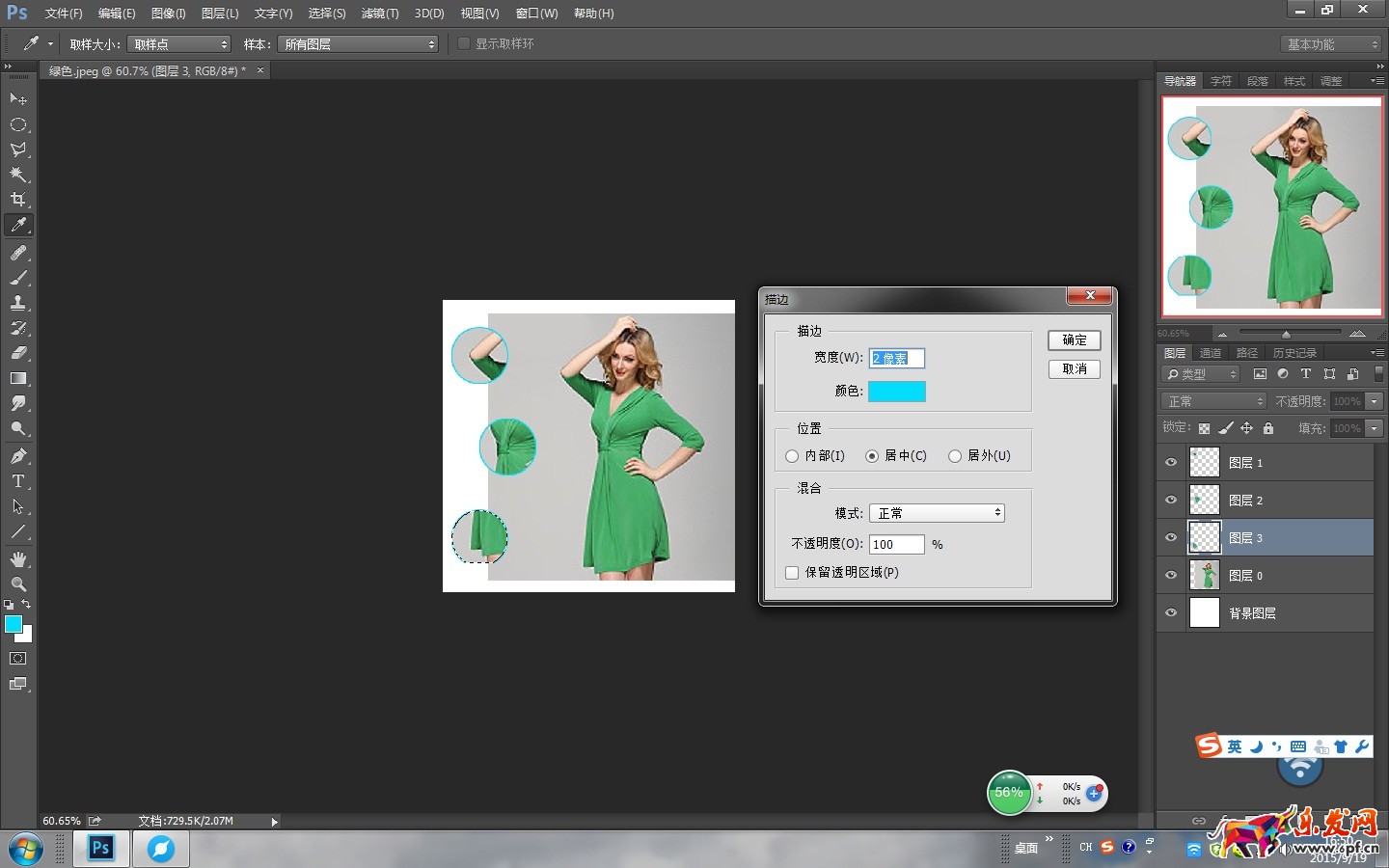Select the Horizontal Type tool

(18, 481)
